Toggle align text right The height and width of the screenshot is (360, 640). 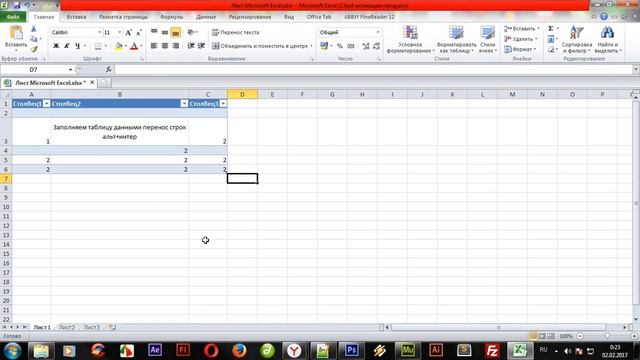(176, 46)
